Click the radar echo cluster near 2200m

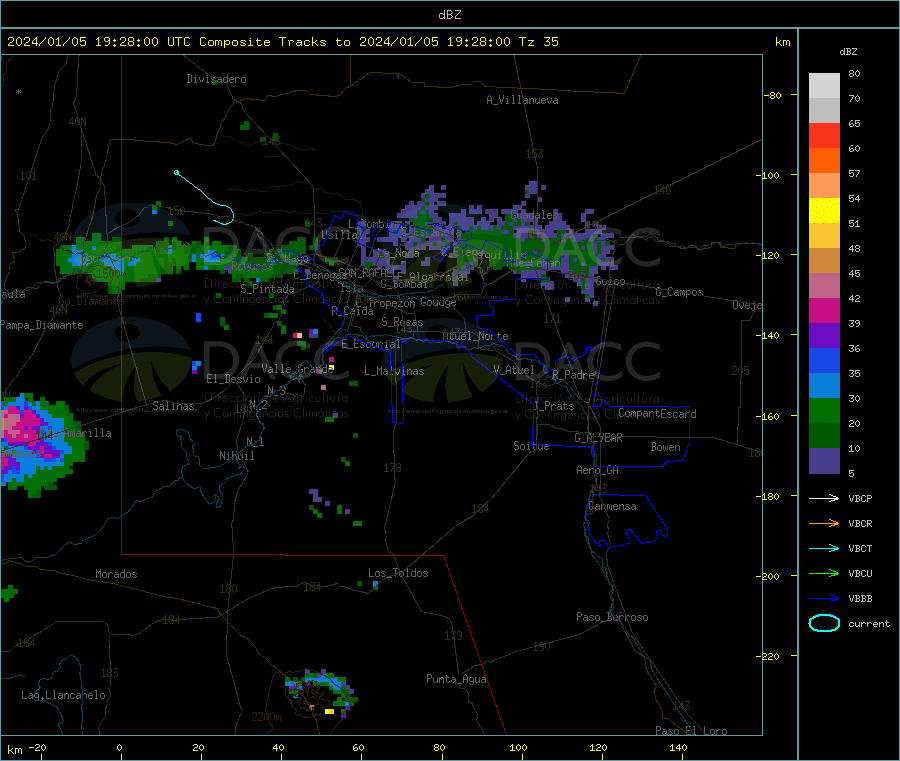coord(320,693)
